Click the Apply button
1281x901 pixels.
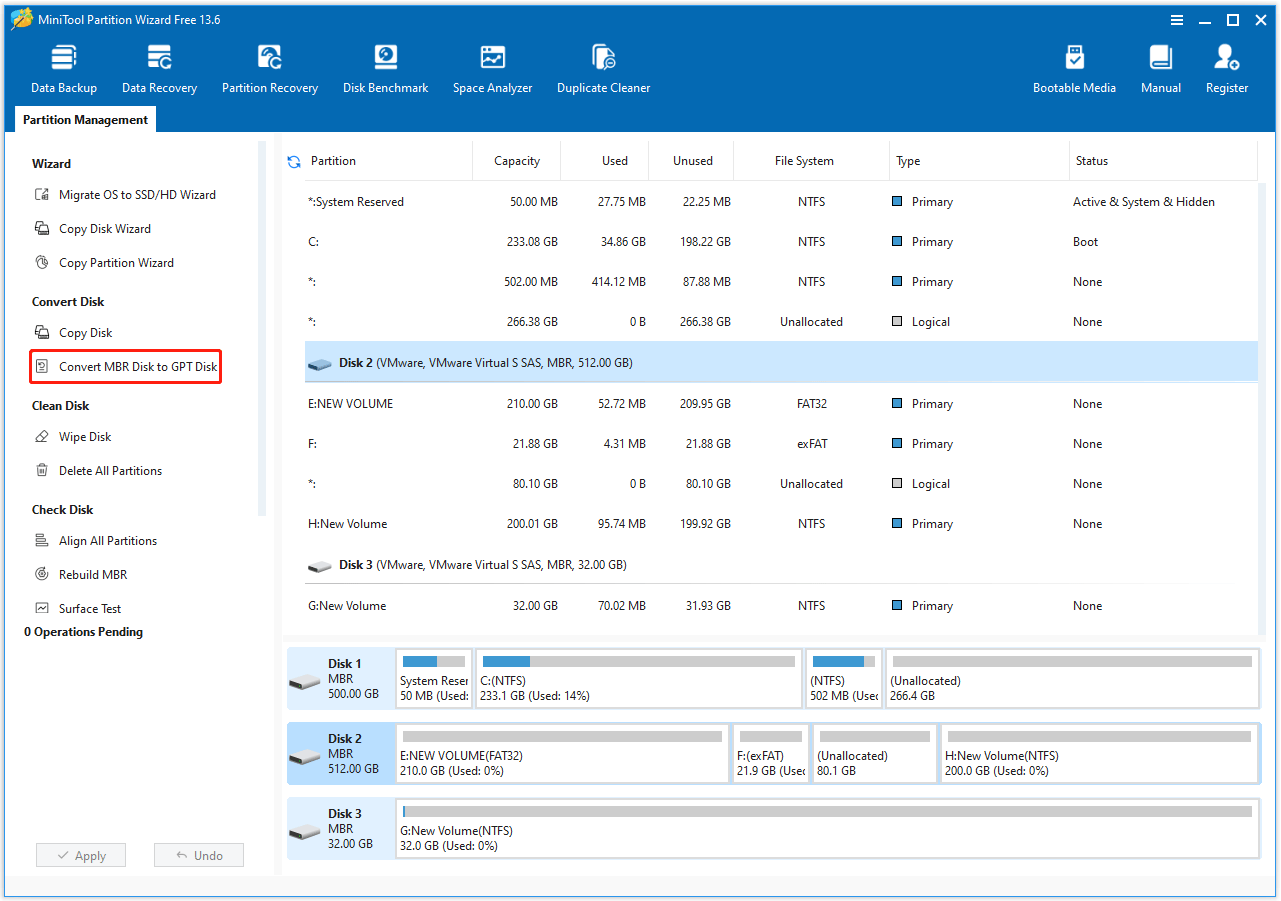[x=81, y=856]
